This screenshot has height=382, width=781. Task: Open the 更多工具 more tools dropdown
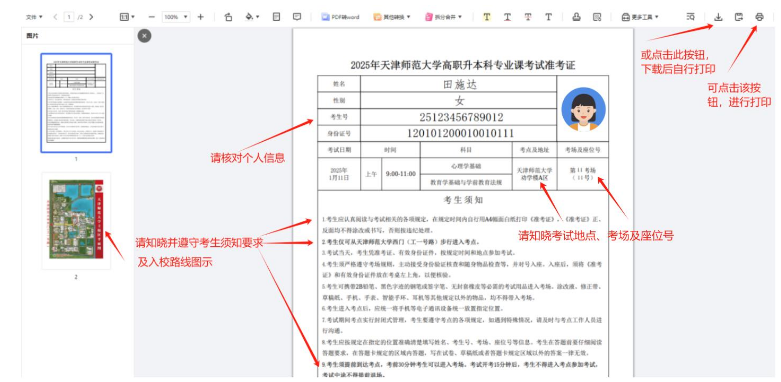[x=640, y=17]
